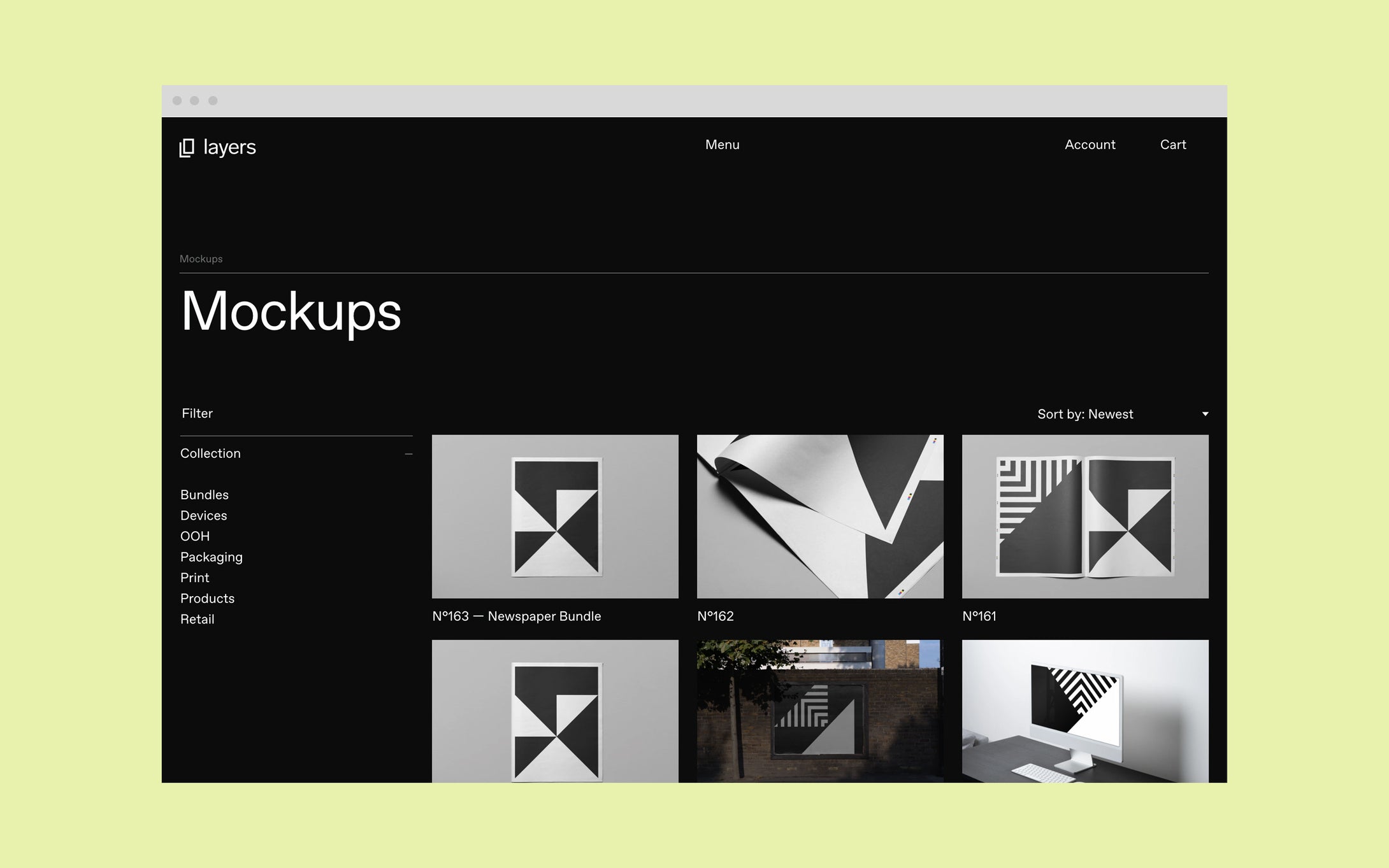Image resolution: width=1389 pixels, height=868 pixels.
Task: Click the Filter heading
Action: 197,413
